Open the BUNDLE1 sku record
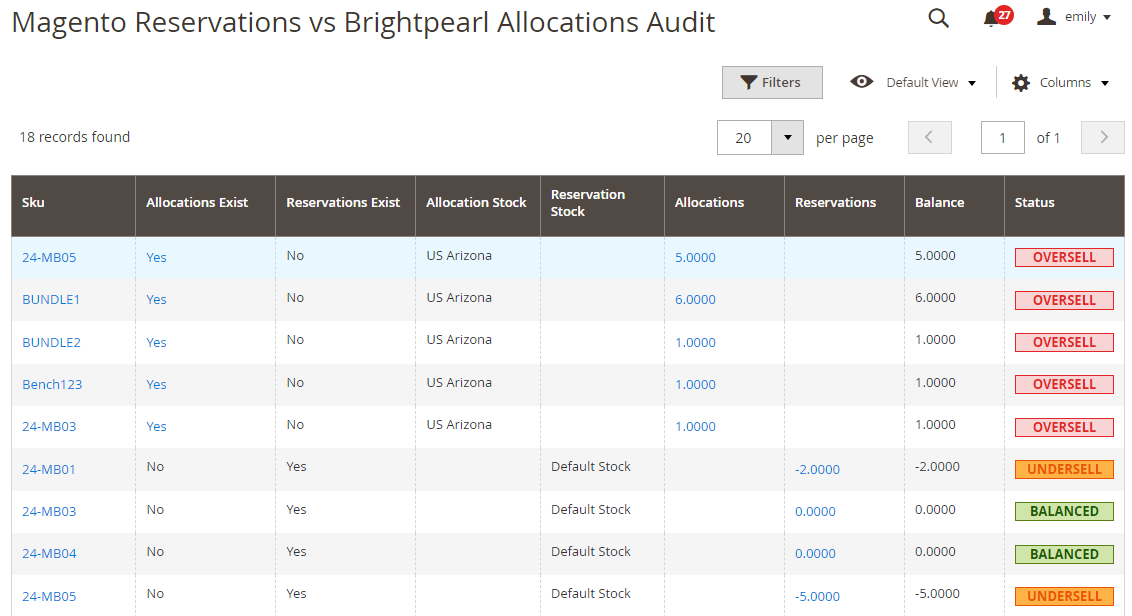Image resolution: width=1132 pixels, height=616 pixels. click(52, 299)
